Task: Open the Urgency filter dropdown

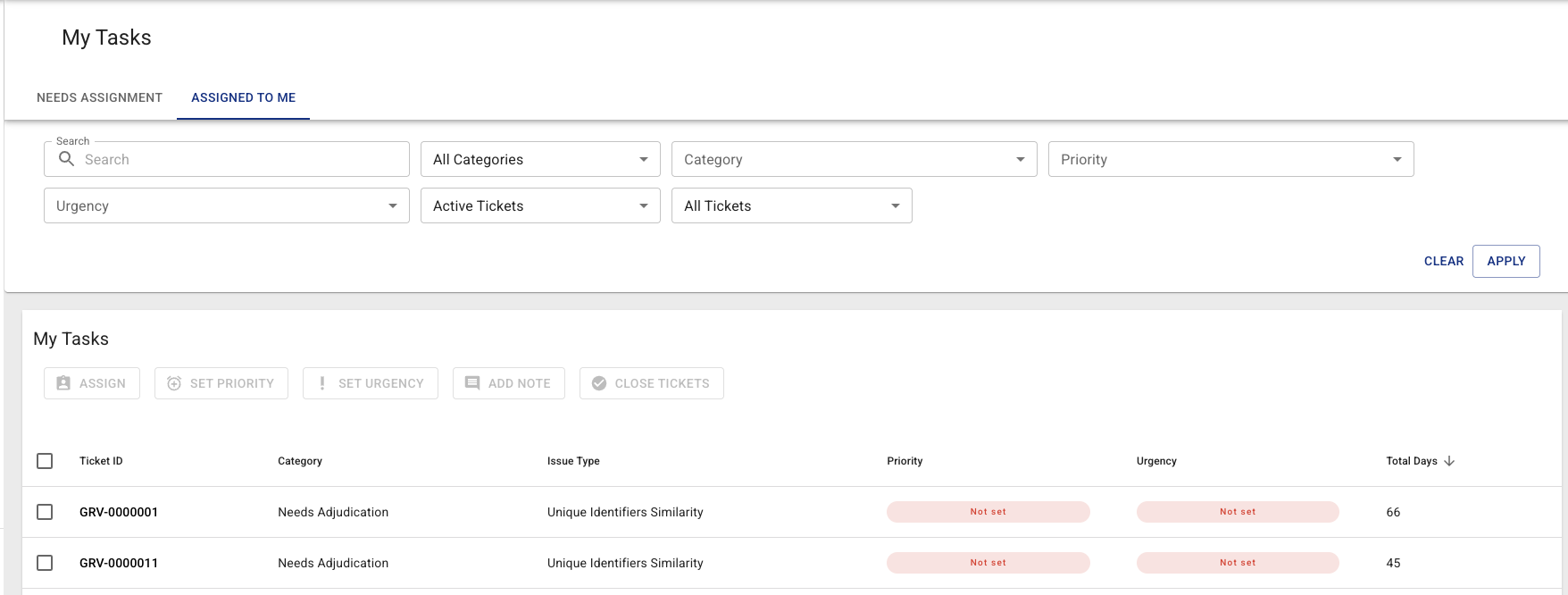Action: tap(227, 205)
